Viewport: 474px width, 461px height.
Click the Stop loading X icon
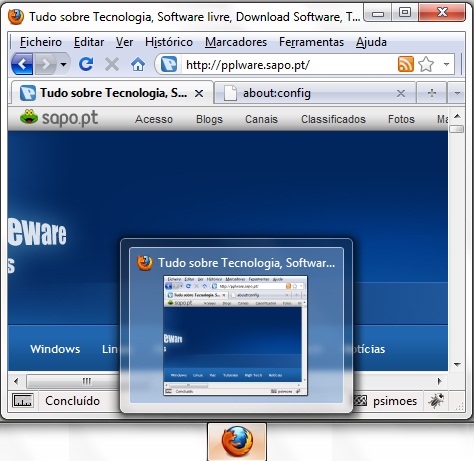point(112,64)
